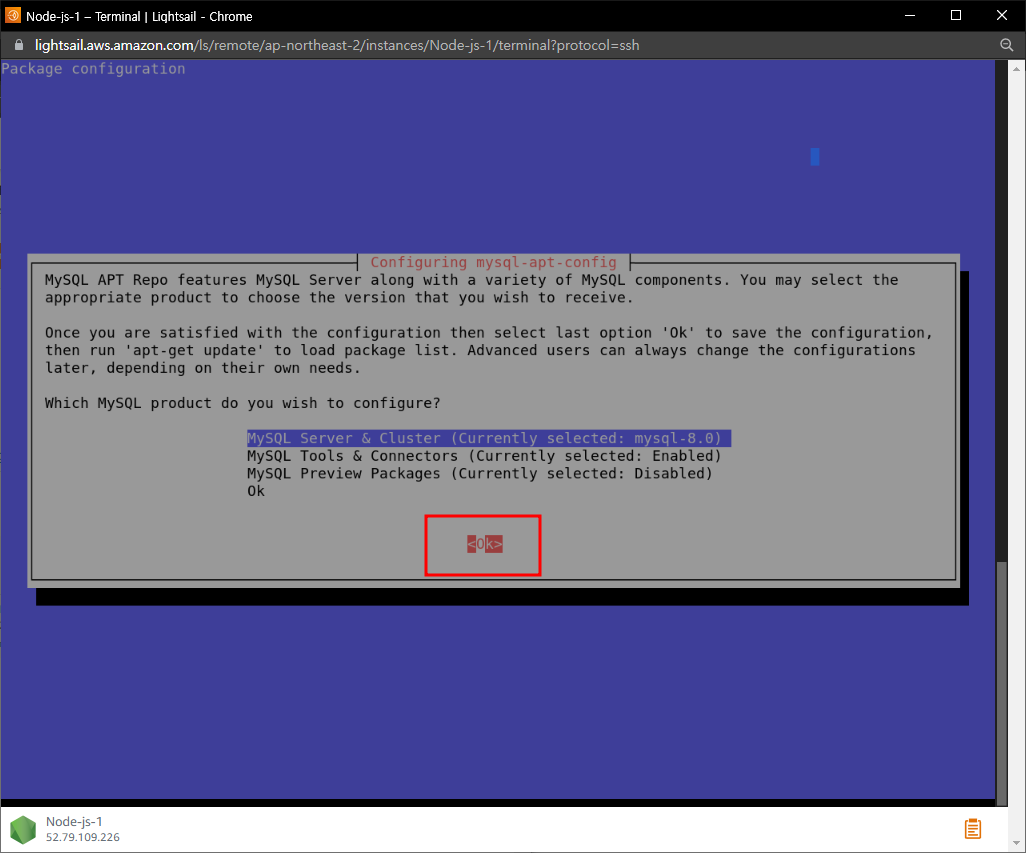1026x853 pixels.
Task: Click 'Which MySQL product do you wish to configure?'
Action: pos(242,403)
